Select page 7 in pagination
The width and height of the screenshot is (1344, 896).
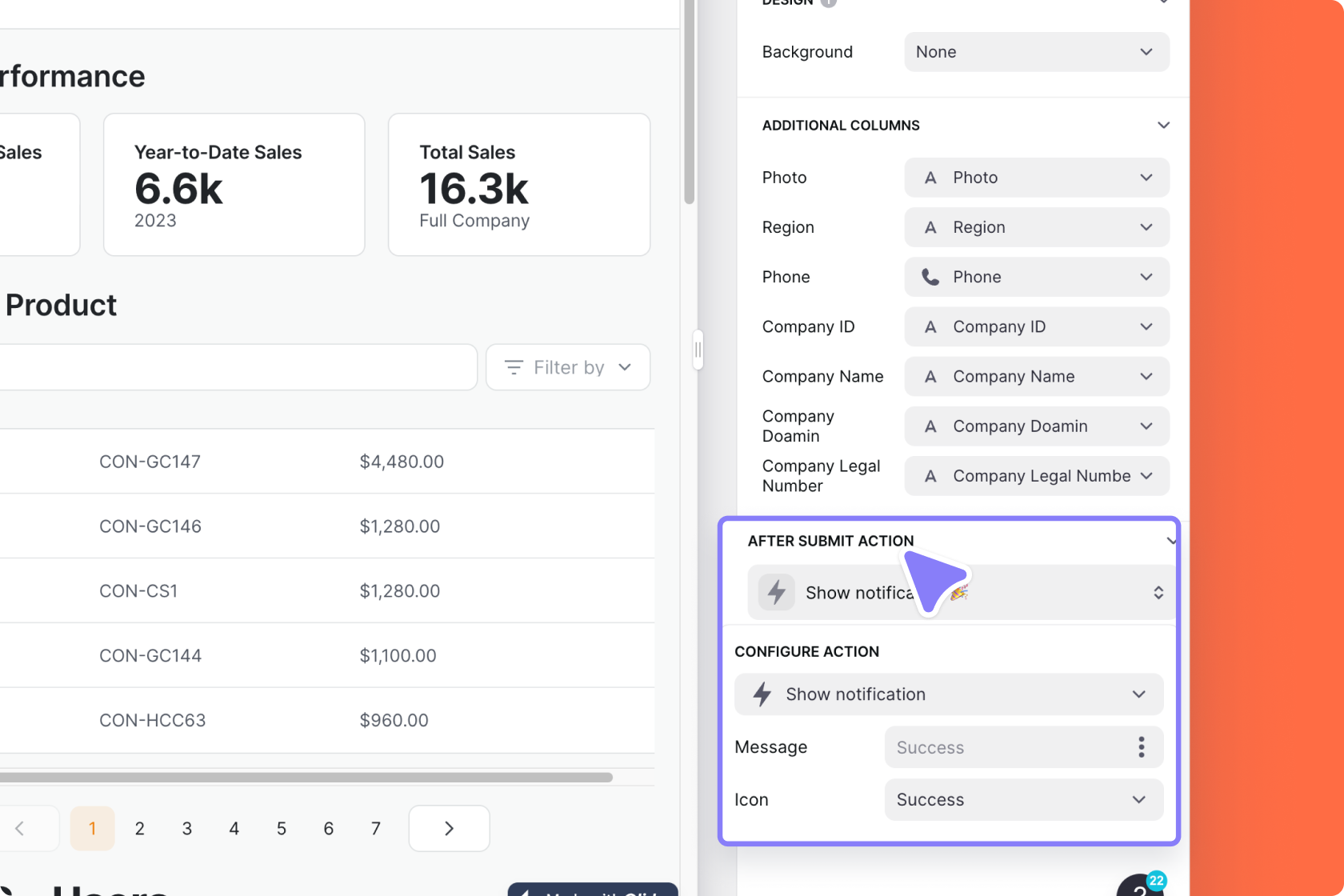[x=375, y=829]
